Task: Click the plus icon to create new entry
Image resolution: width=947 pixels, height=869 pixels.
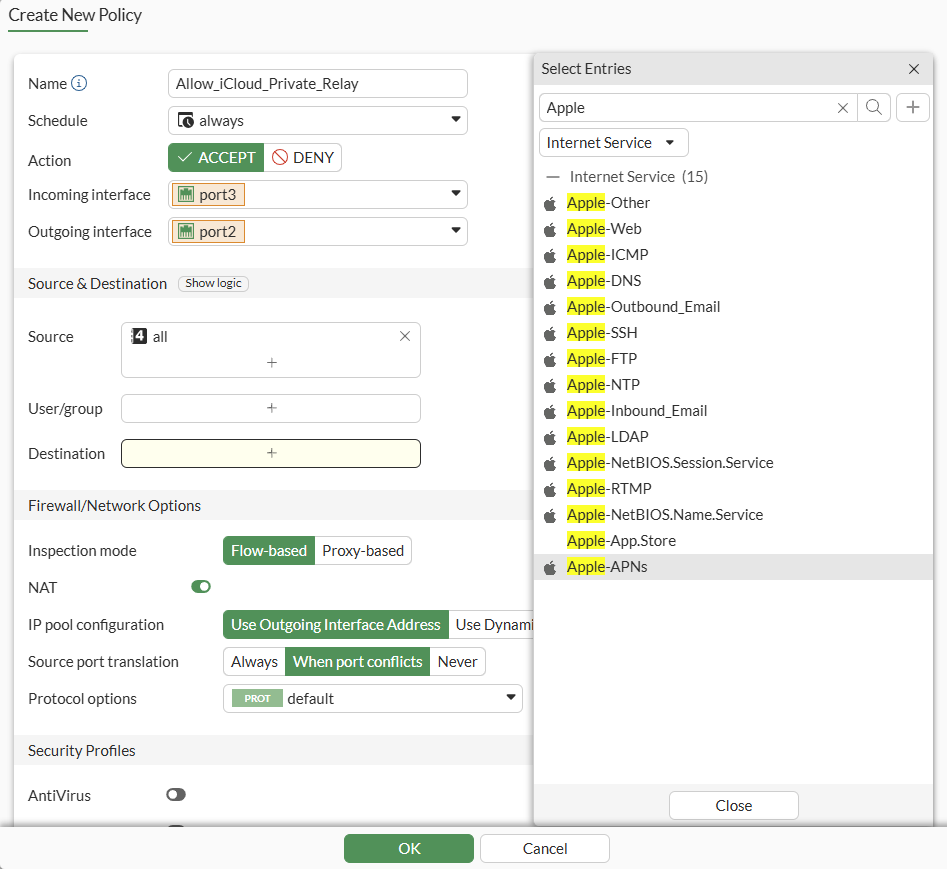Action: [x=912, y=108]
